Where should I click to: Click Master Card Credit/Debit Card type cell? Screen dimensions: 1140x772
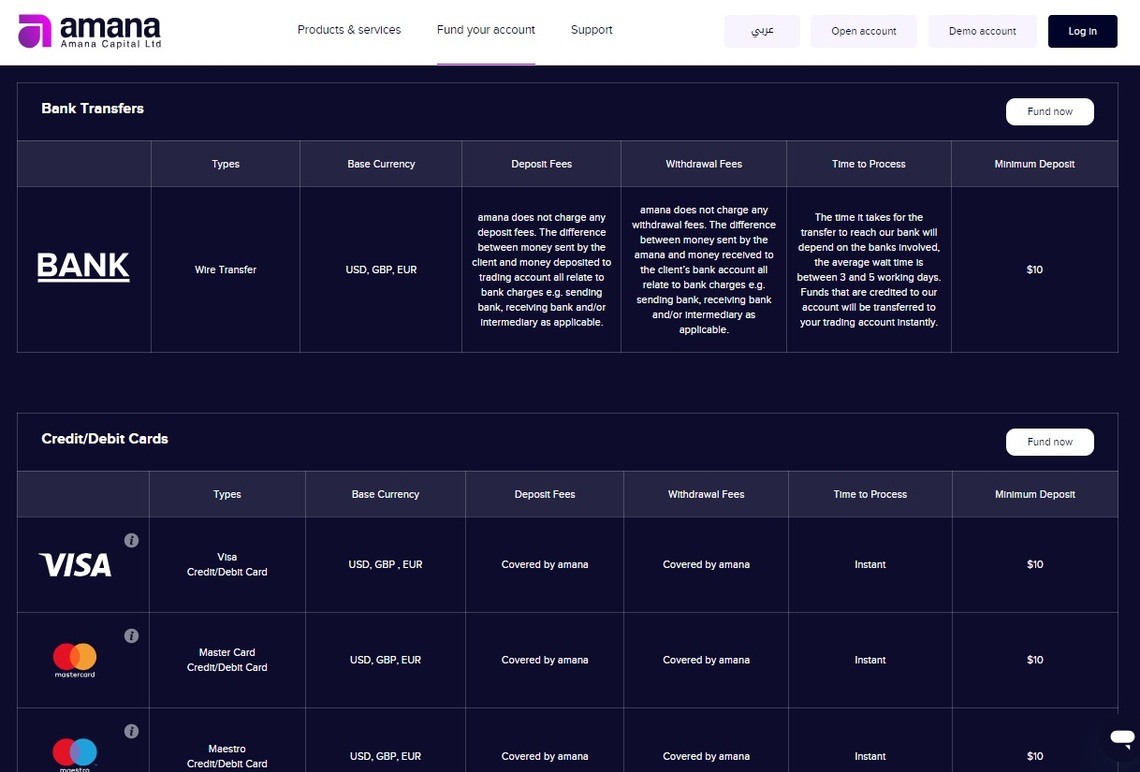[x=227, y=660]
